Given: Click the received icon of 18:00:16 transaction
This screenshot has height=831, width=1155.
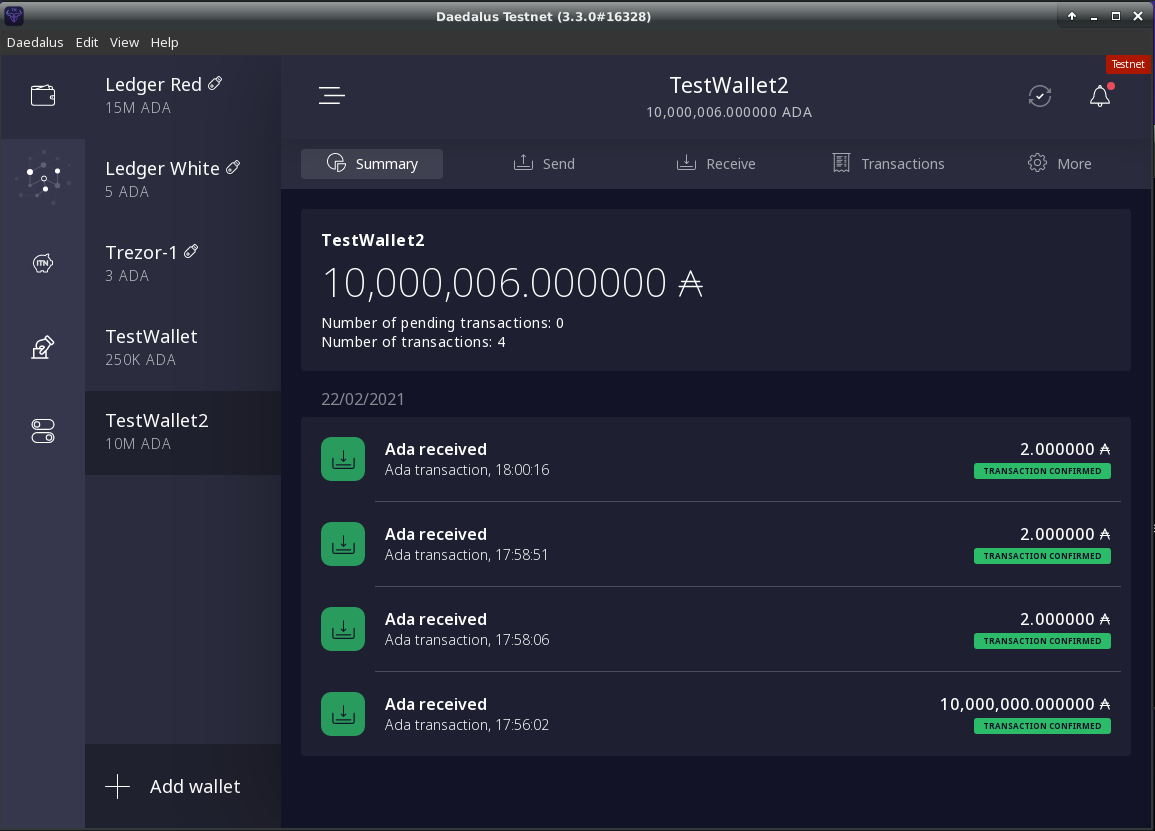Looking at the screenshot, I should tap(343, 459).
